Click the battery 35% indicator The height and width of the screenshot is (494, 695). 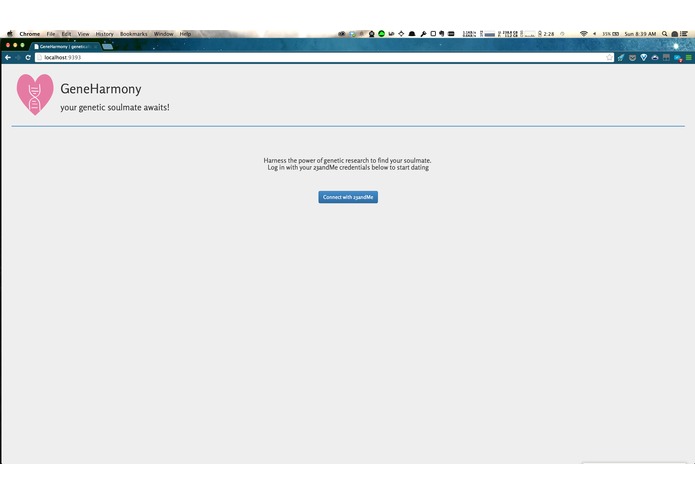coord(610,34)
